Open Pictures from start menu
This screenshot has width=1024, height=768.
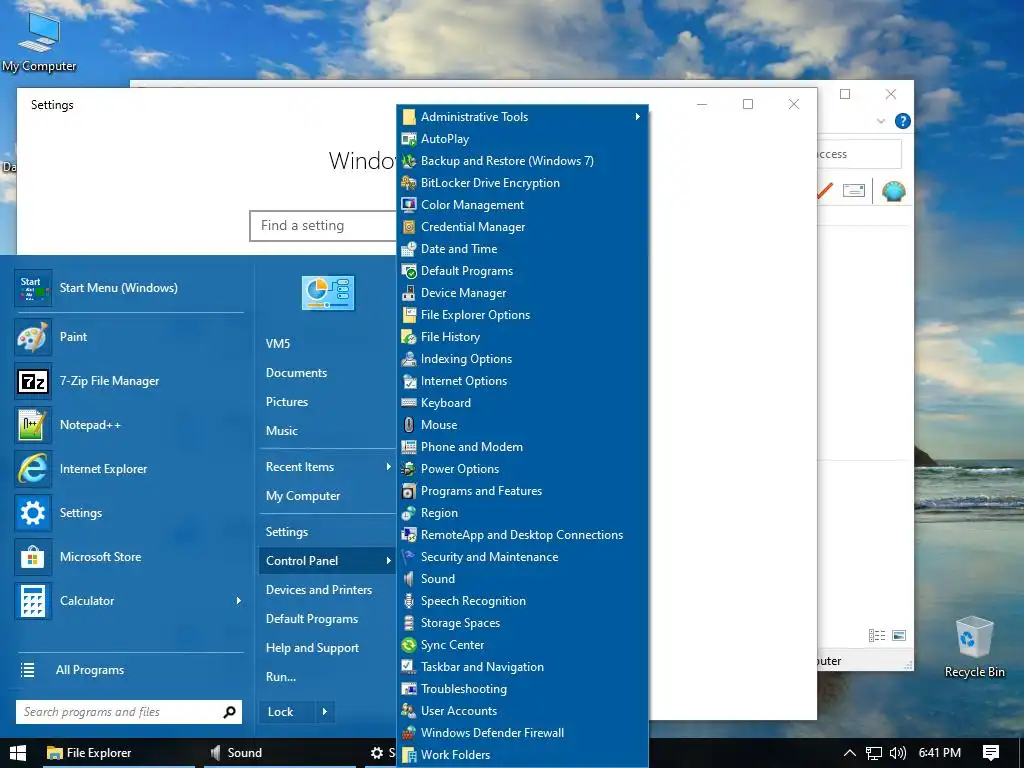pos(327,402)
